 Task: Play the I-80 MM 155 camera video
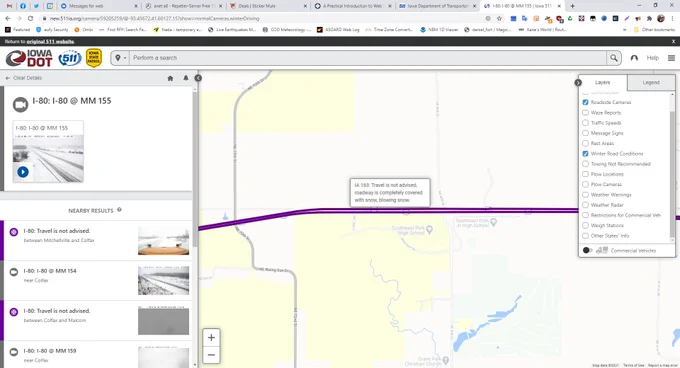tap(23, 172)
